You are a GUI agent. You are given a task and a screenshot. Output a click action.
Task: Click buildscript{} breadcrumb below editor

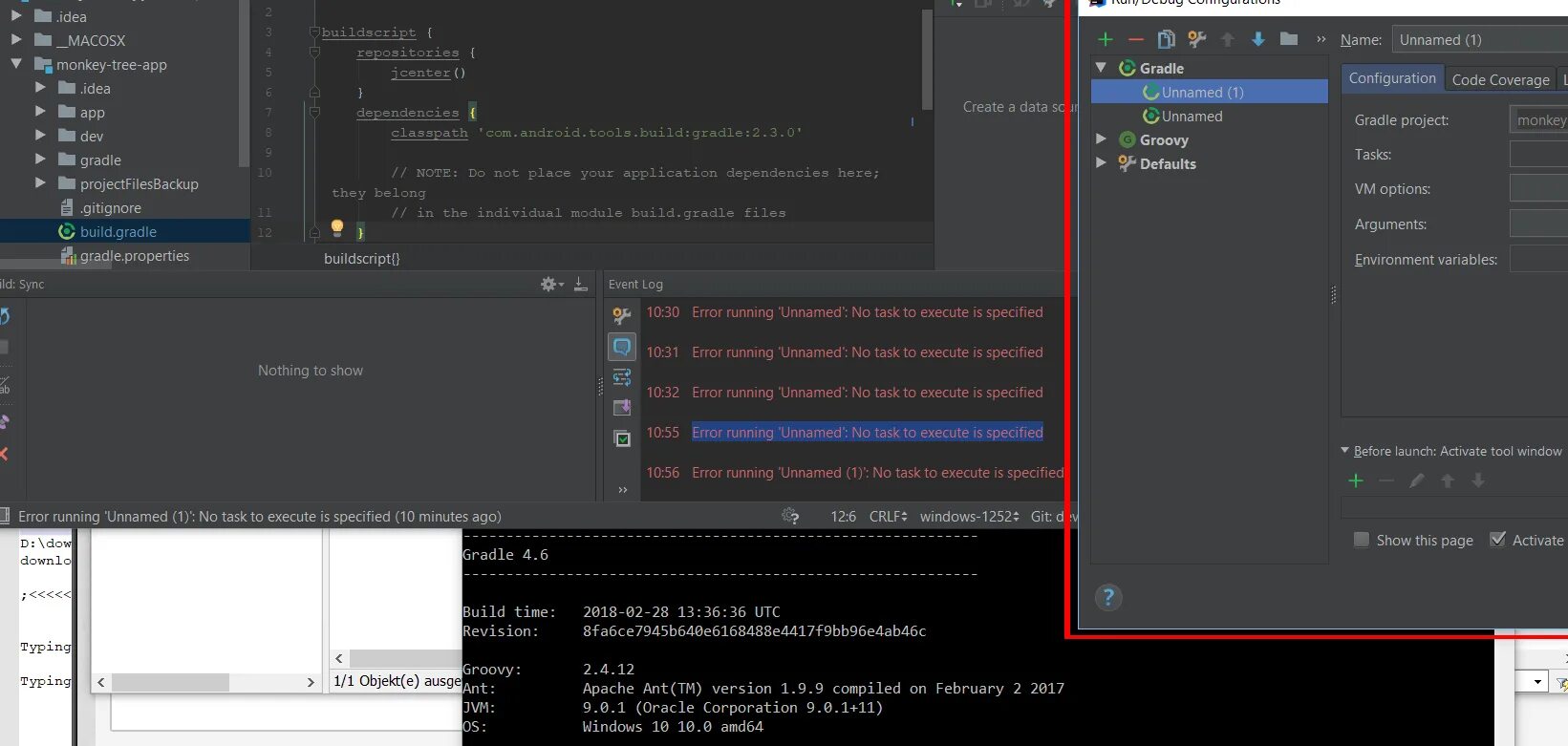(x=362, y=258)
